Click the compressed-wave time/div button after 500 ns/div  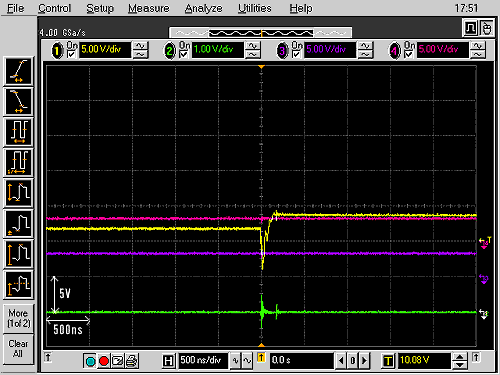point(236,361)
